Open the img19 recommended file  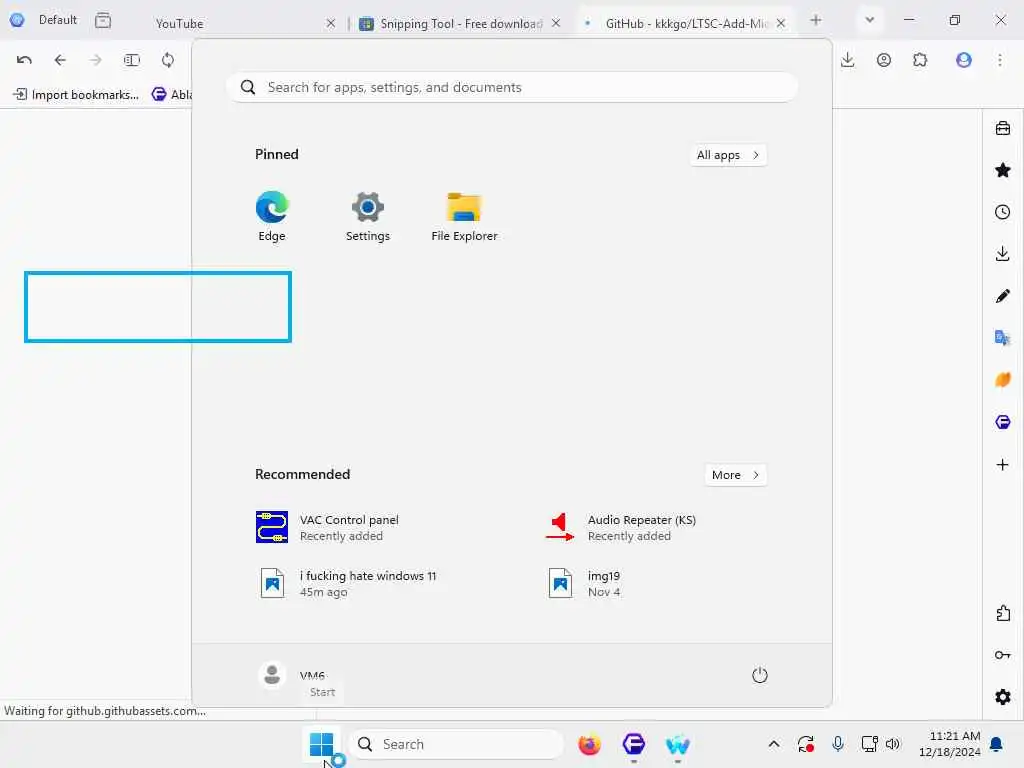[584, 583]
